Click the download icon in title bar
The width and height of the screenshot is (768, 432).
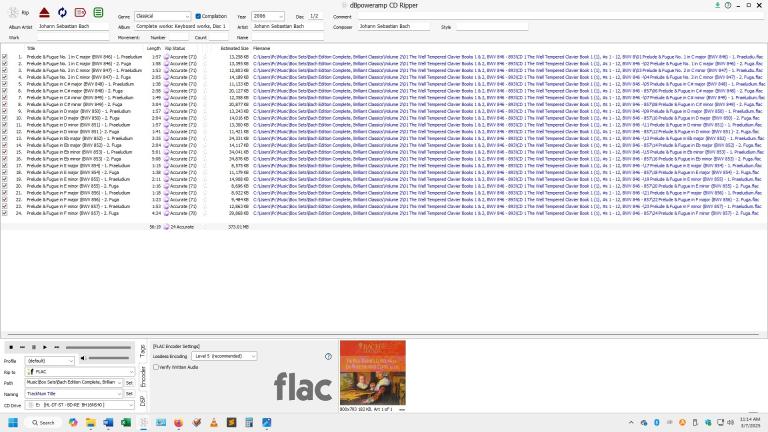tap(717, 5)
